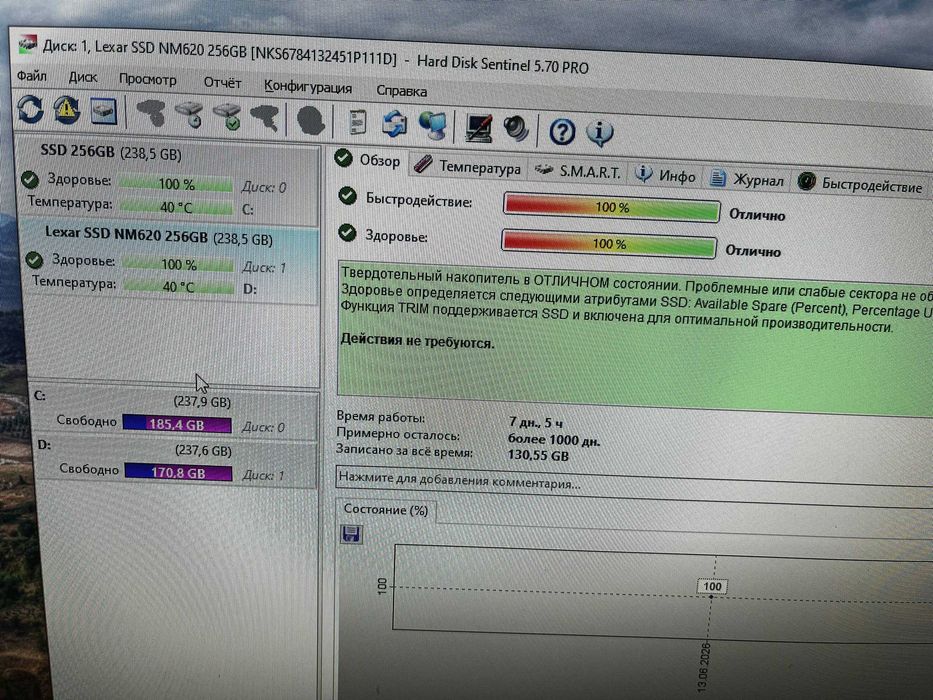
Task: Open the Файл menu
Action: (32, 76)
